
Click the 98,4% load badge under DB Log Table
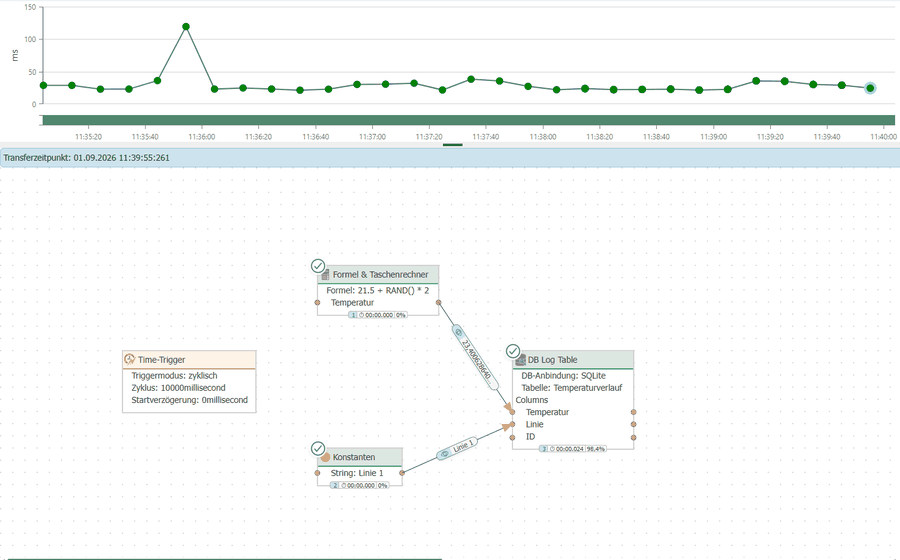click(595, 449)
